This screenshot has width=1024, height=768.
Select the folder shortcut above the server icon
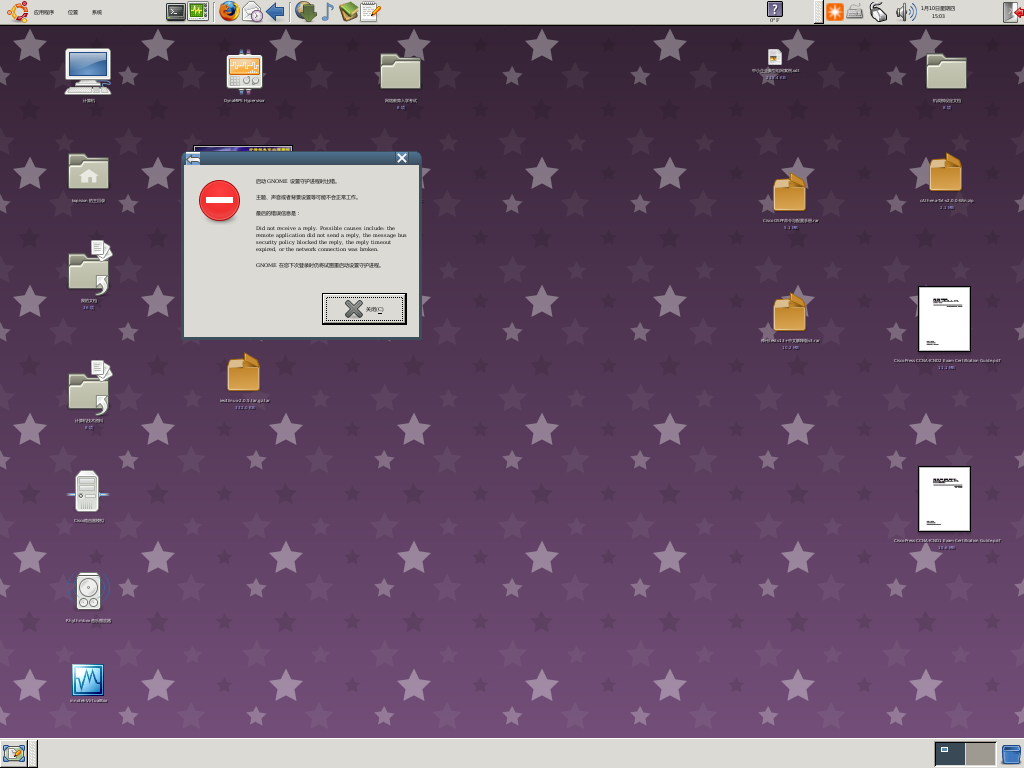tap(89, 388)
